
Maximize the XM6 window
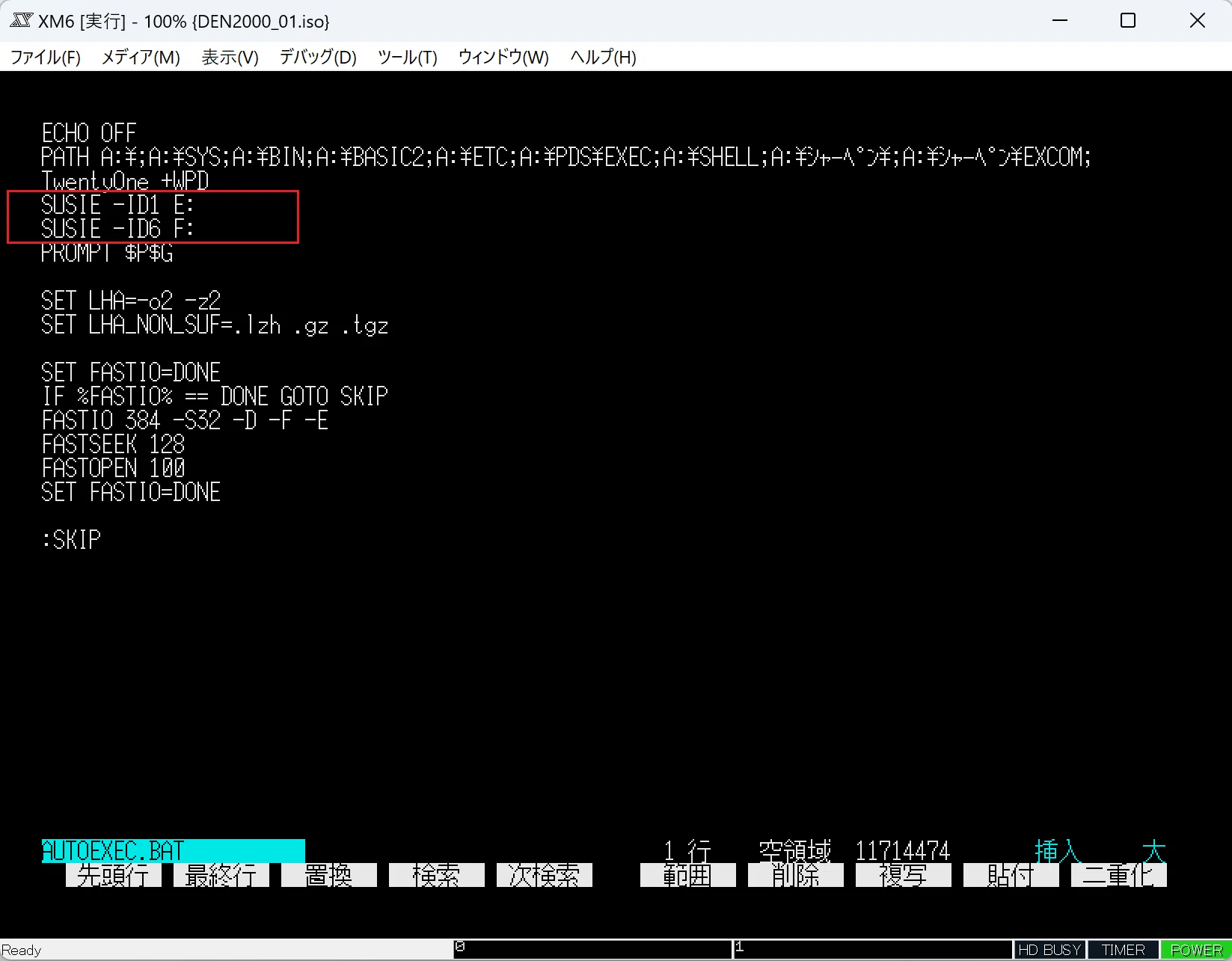point(1128,21)
